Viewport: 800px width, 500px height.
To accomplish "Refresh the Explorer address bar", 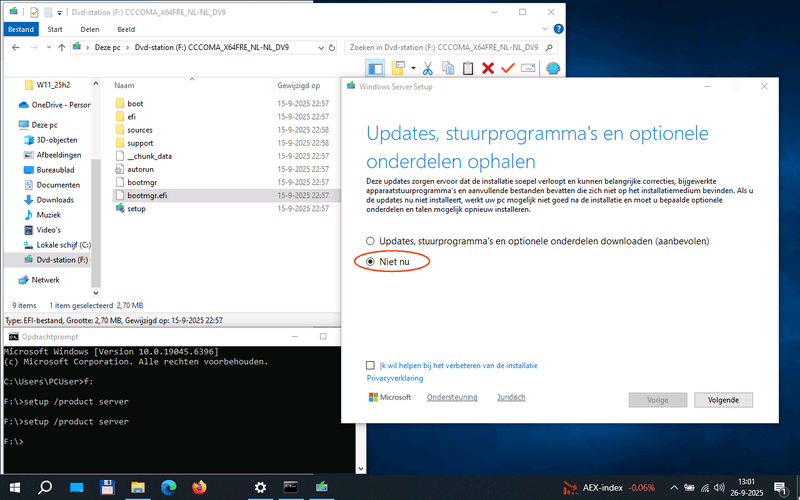I will [332, 47].
